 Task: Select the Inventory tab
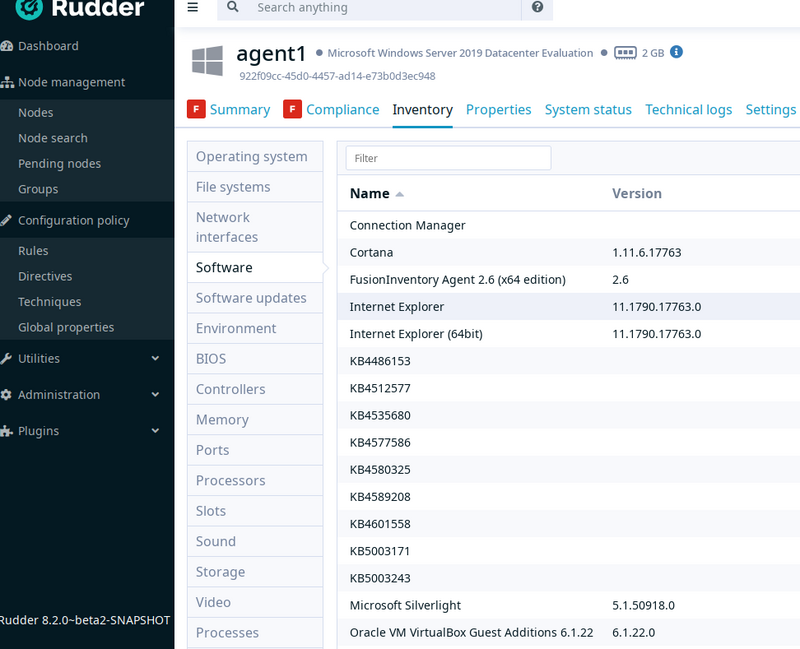422,110
